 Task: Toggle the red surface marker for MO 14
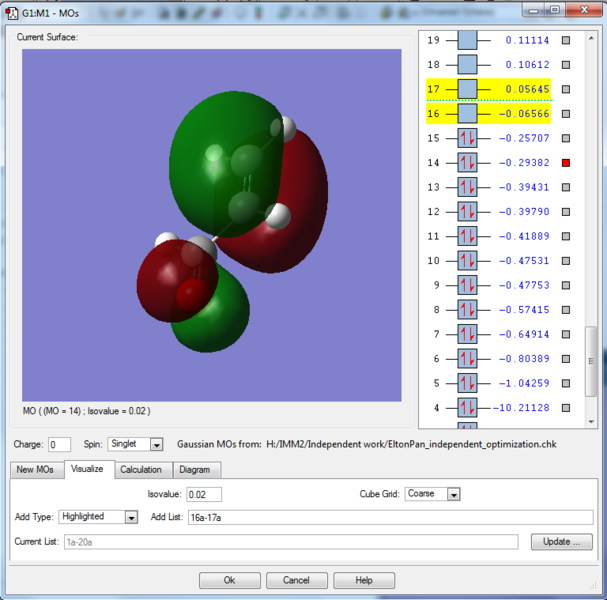[x=566, y=162]
